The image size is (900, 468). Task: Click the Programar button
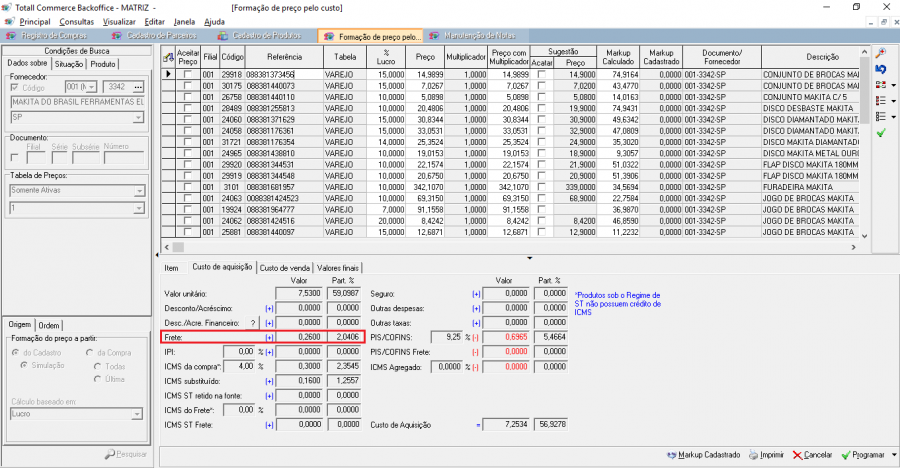(x=861, y=454)
